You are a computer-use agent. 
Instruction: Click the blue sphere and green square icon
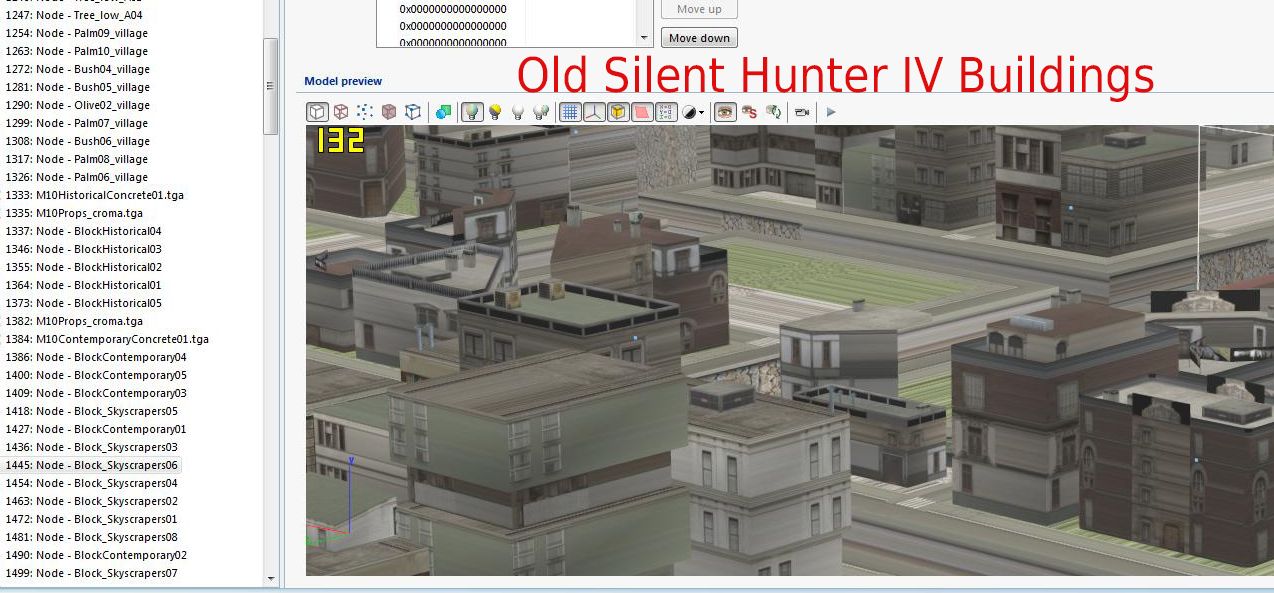pyautogui.click(x=443, y=112)
